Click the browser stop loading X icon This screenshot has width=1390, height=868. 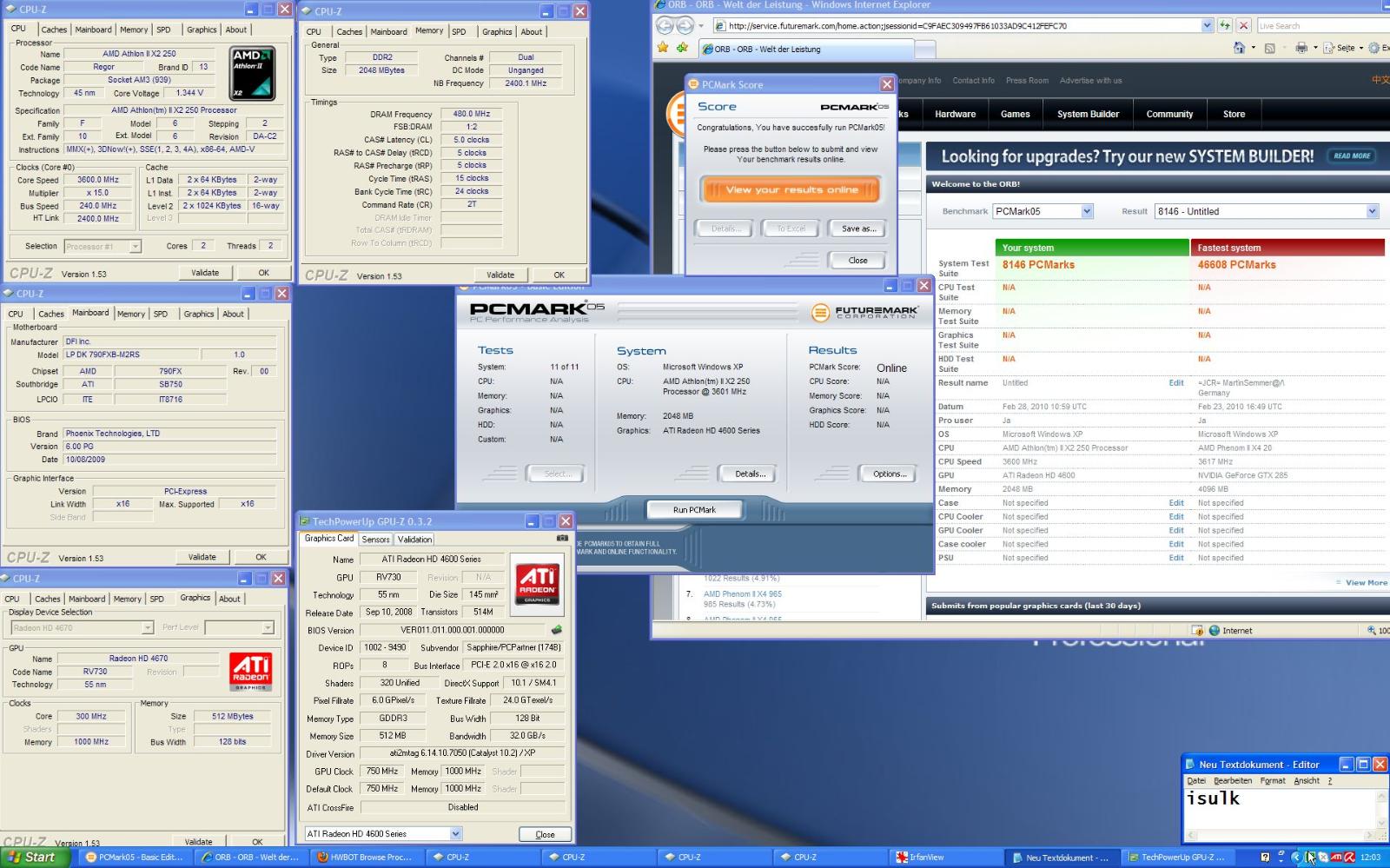pyautogui.click(x=1244, y=25)
